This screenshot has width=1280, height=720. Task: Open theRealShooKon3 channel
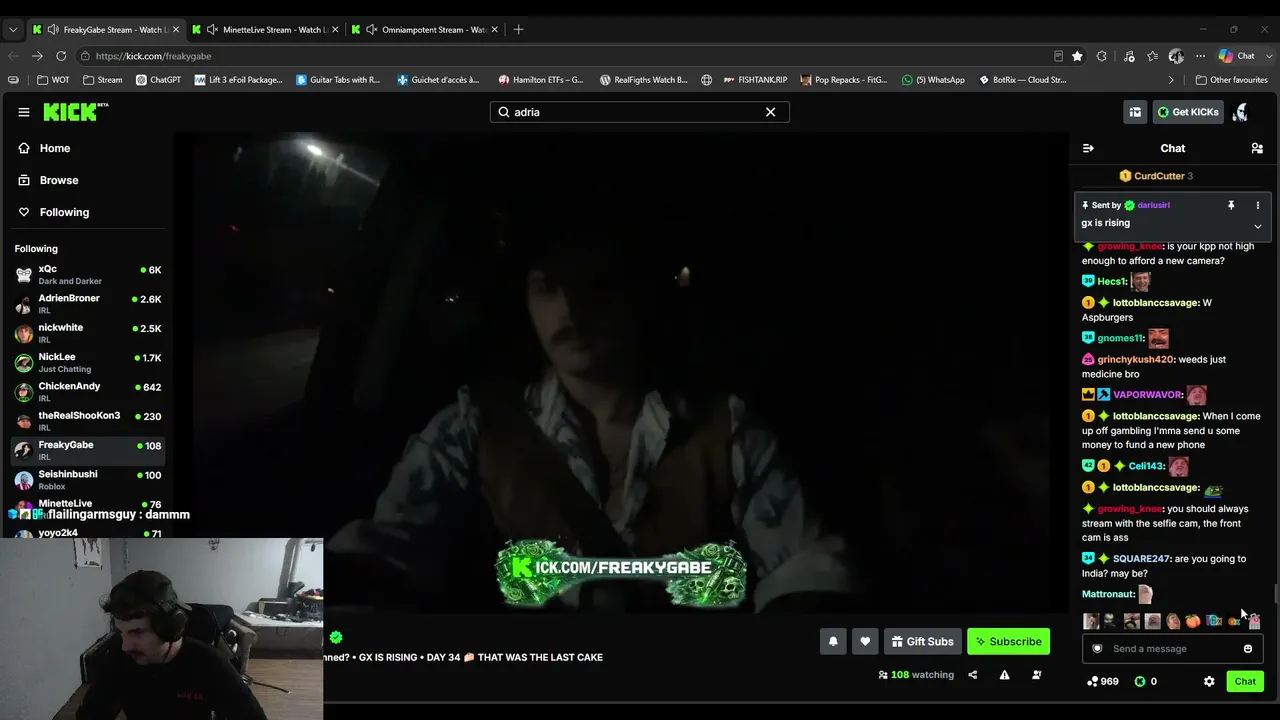(88, 421)
